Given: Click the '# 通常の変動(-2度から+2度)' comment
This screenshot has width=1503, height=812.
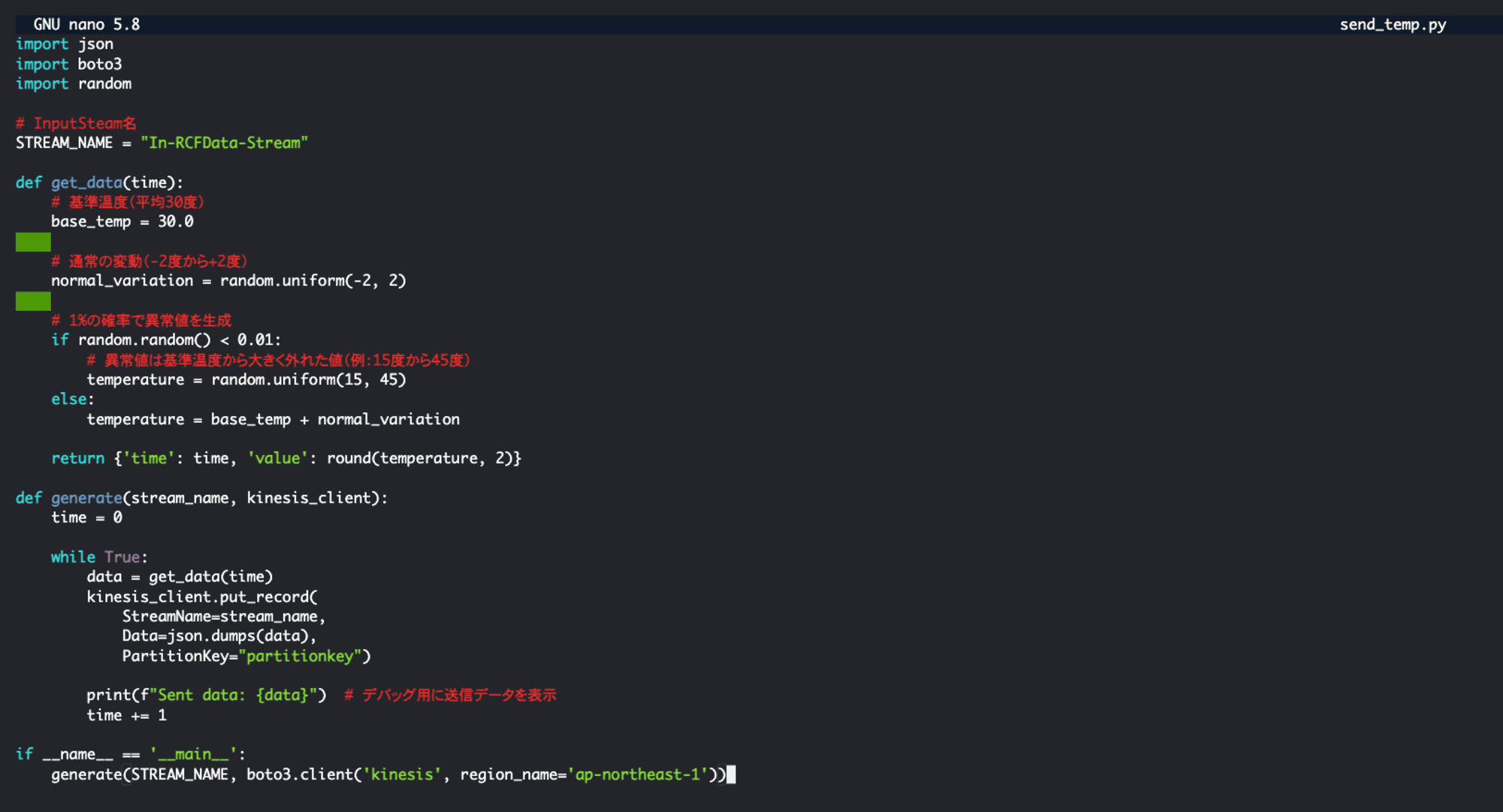Looking at the screenshot, I should [149, 261].
